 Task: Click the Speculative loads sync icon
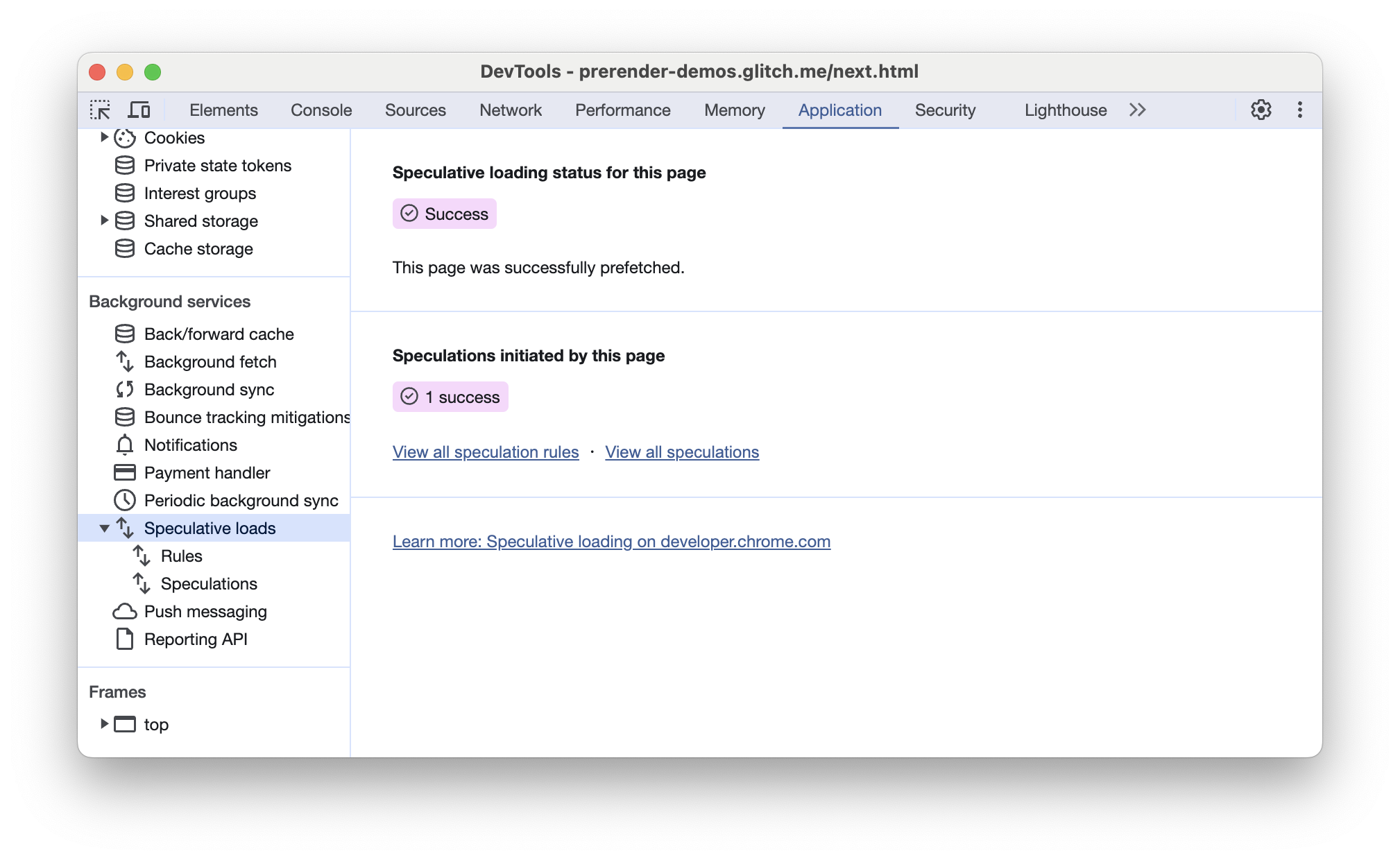(x=126, y=528)
